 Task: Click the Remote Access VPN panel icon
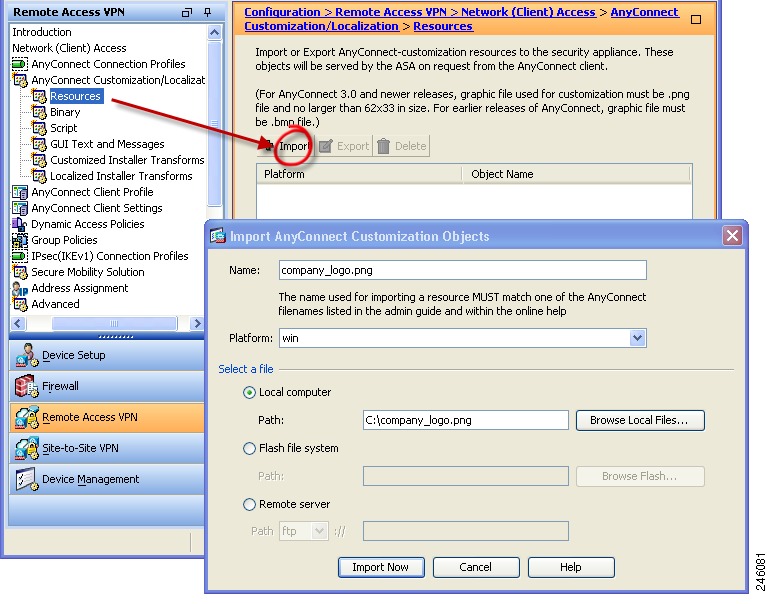pos(26,418)
